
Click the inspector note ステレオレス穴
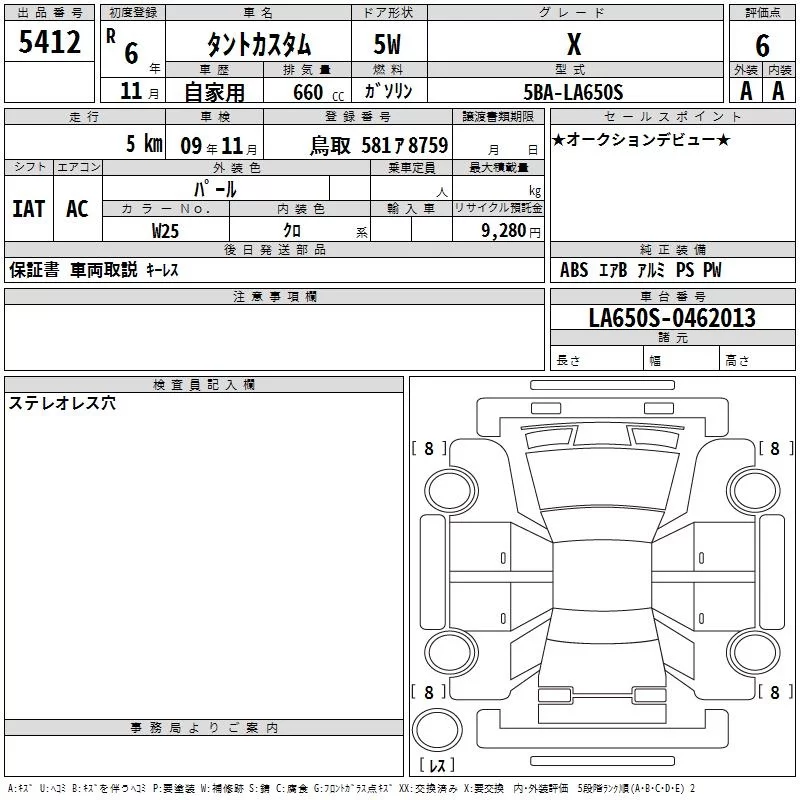[x=62, y=404]
